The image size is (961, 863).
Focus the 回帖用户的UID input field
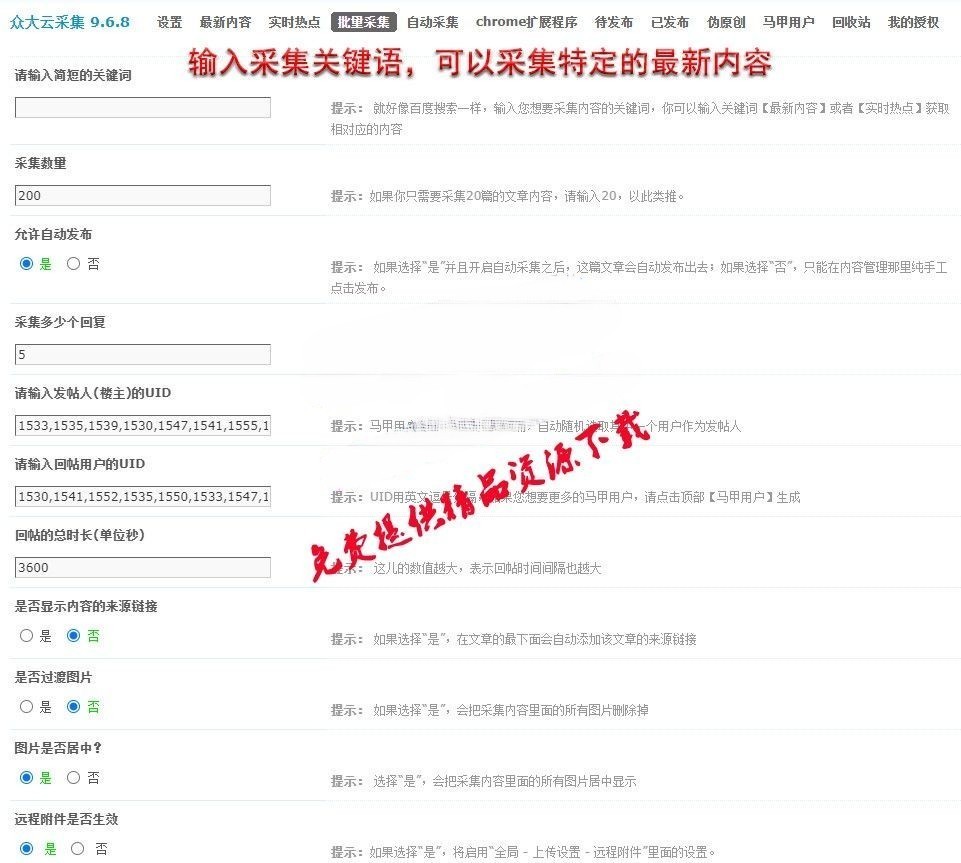click(x=143, y=497)
